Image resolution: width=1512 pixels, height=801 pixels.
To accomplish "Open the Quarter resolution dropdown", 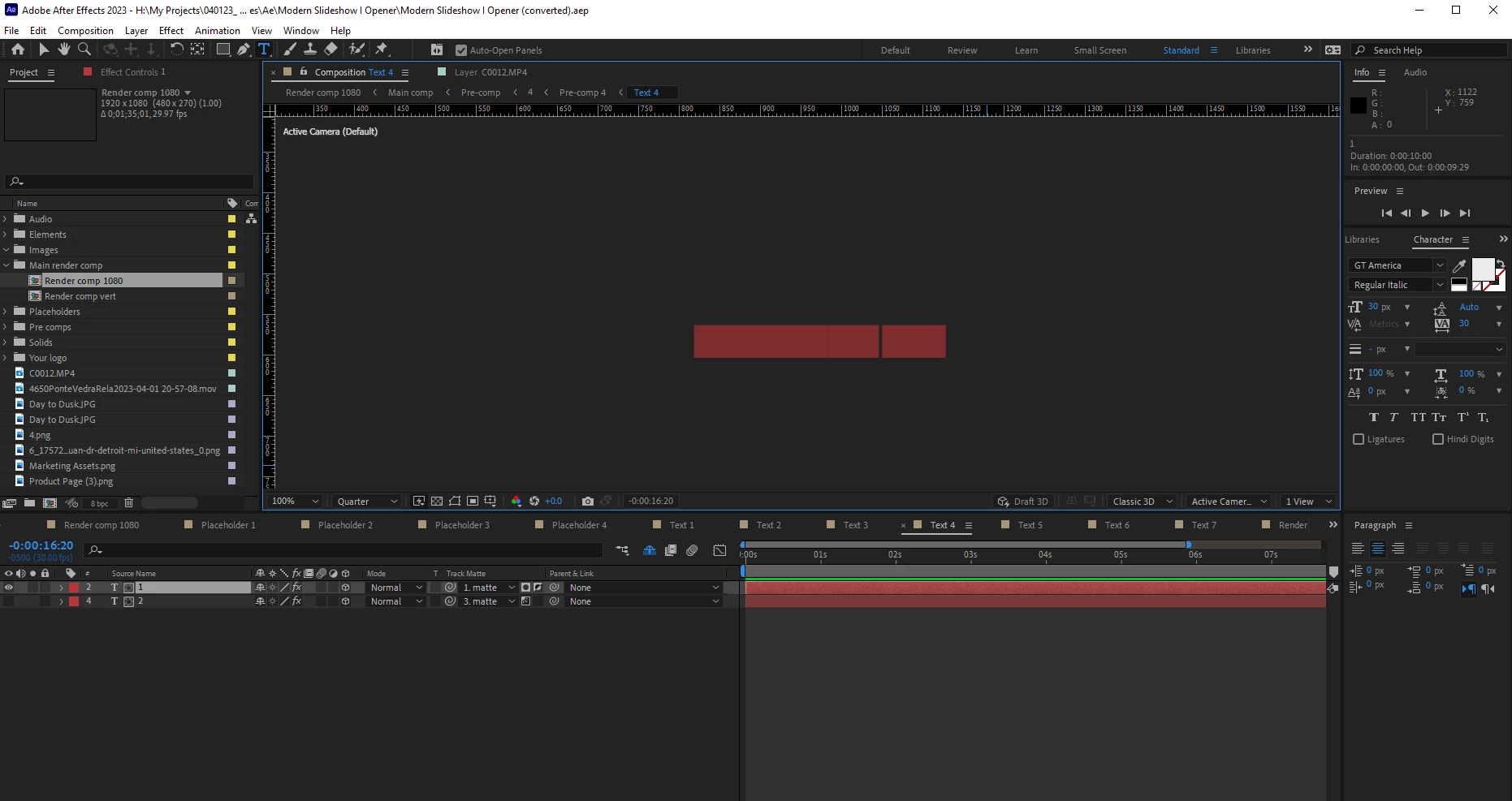I will (x=366, y=502).
